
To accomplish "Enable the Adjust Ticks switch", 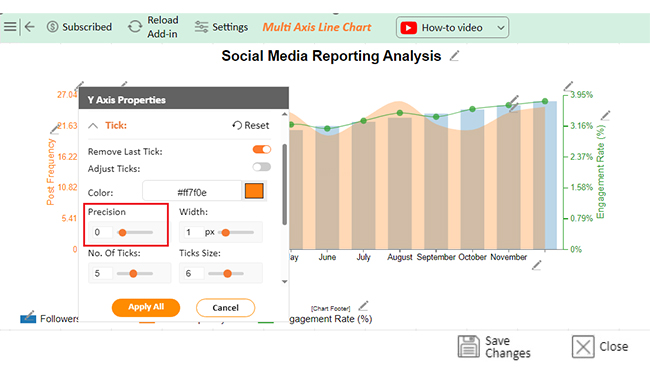I will coord(262,167).
